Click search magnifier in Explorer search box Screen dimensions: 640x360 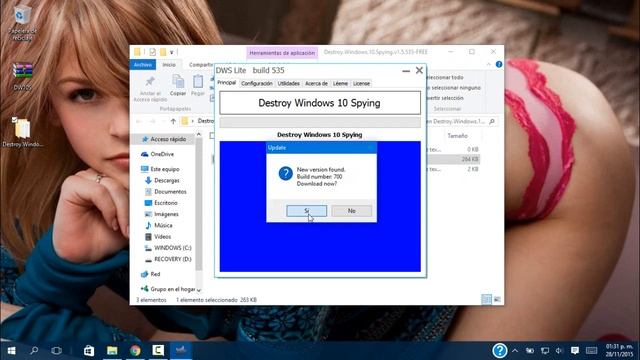[492, 121]
